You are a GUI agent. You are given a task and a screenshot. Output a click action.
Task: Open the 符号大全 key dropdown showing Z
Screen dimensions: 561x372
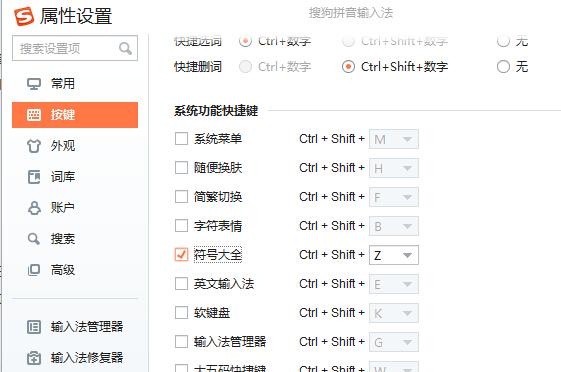(394, 255)
